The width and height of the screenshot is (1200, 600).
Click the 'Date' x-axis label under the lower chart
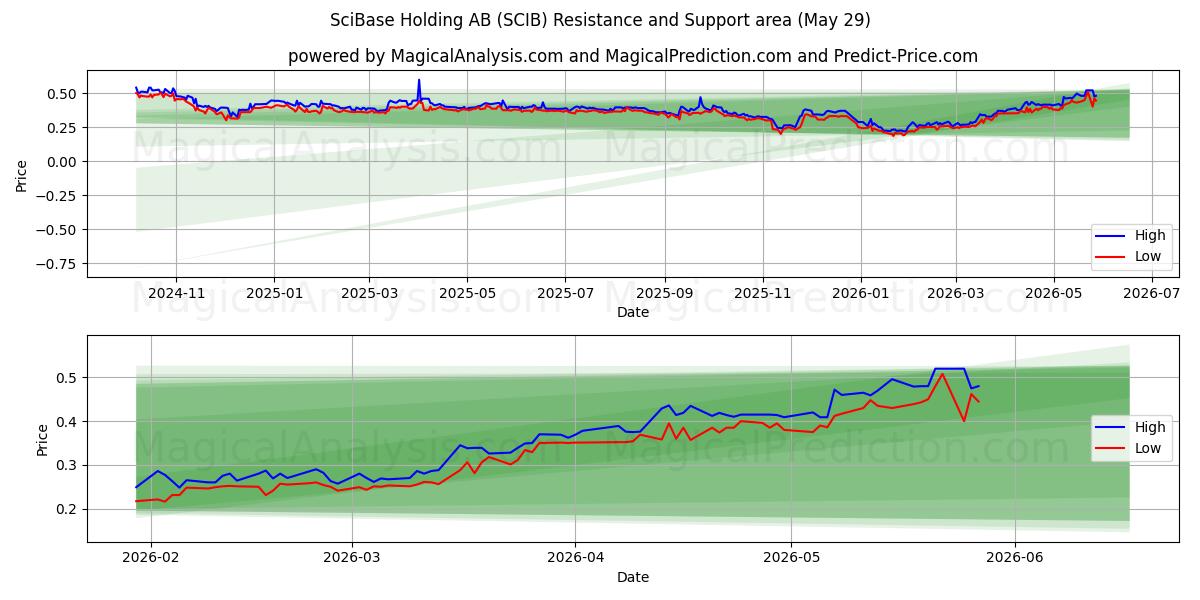coord(633,577)
